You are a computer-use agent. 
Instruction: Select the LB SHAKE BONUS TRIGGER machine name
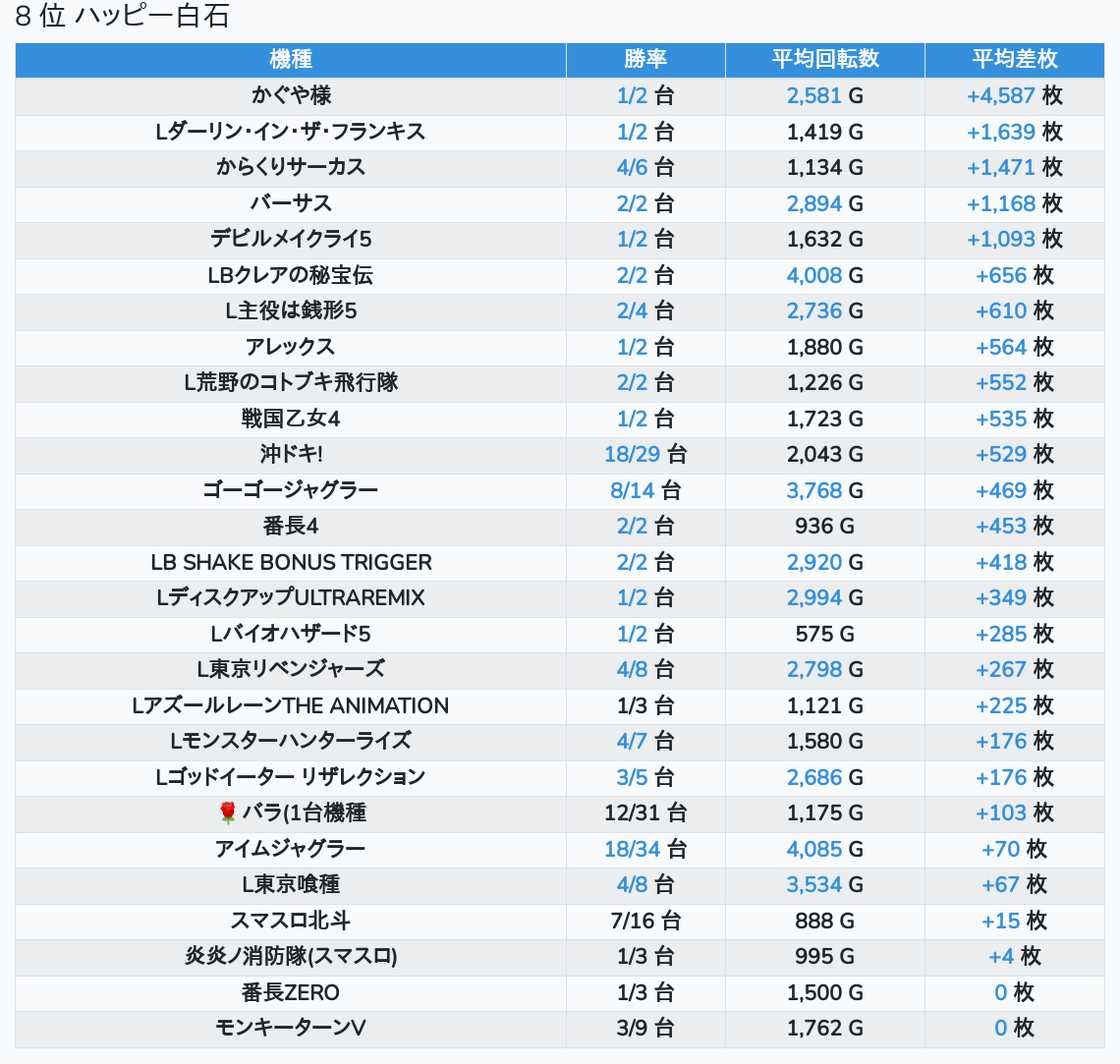[291, 563]
